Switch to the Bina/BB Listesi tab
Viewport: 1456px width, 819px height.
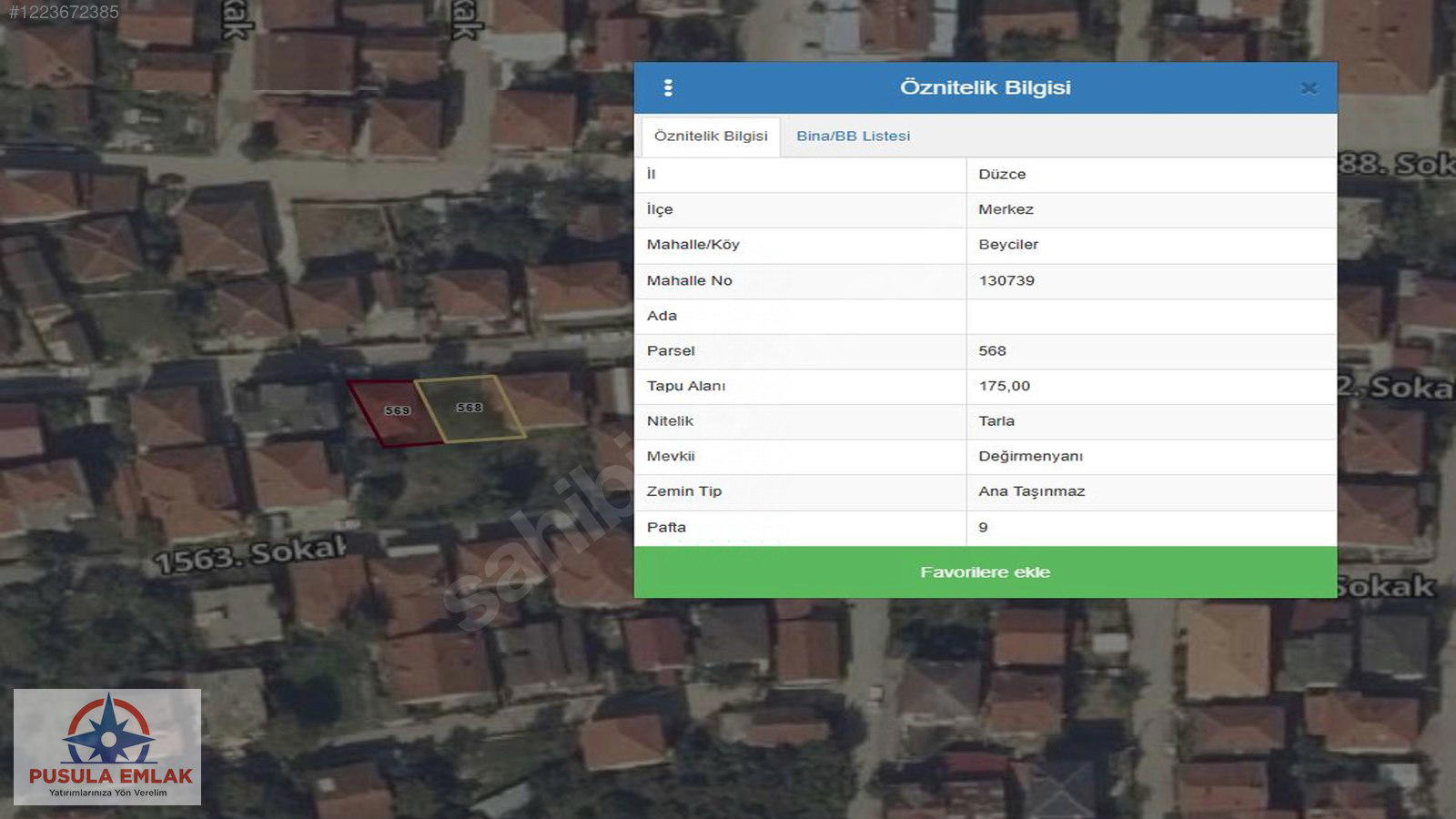coord(853,136)
